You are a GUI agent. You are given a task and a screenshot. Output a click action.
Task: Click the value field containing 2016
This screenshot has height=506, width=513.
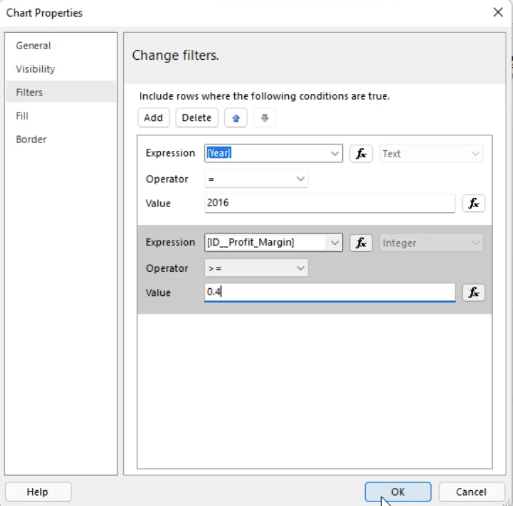pyautogui.click(x=330, y=203)
